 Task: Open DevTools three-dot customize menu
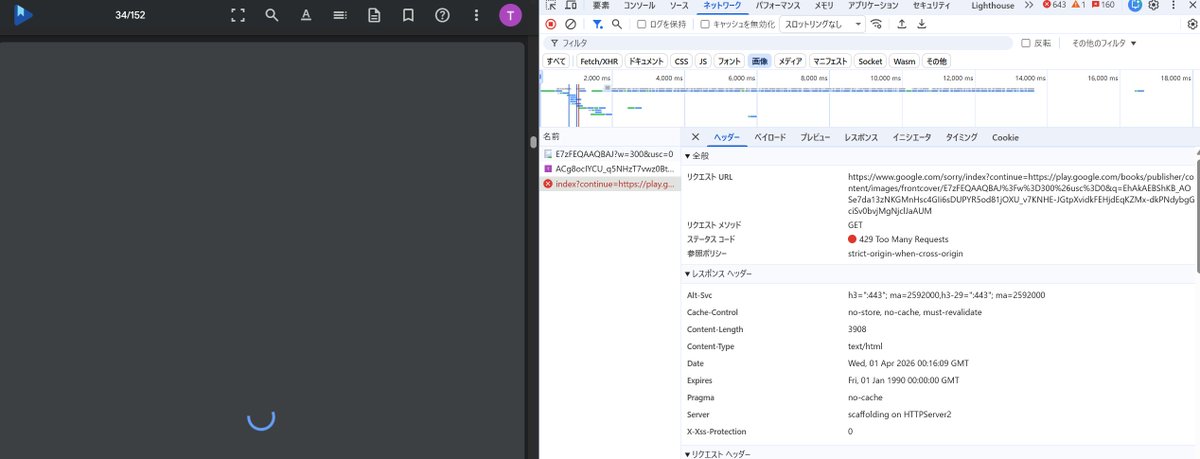1172,5
